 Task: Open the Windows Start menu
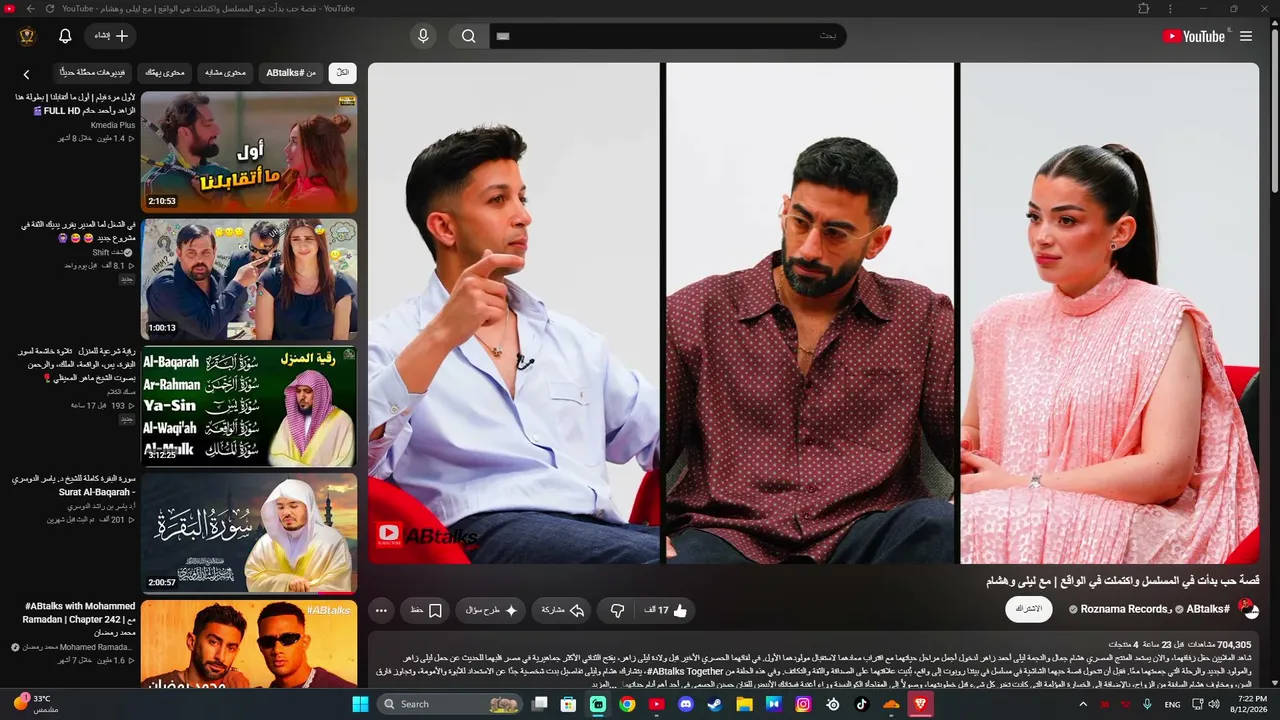tap(360, 704)
